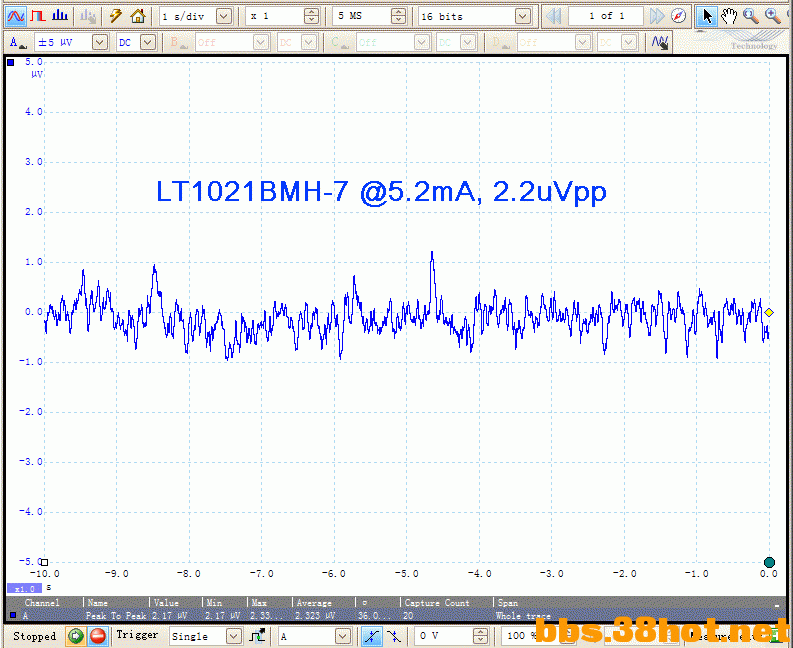Open Channel B options button
Viewport: 793px width, 648px height.
(x=179, y=42)
